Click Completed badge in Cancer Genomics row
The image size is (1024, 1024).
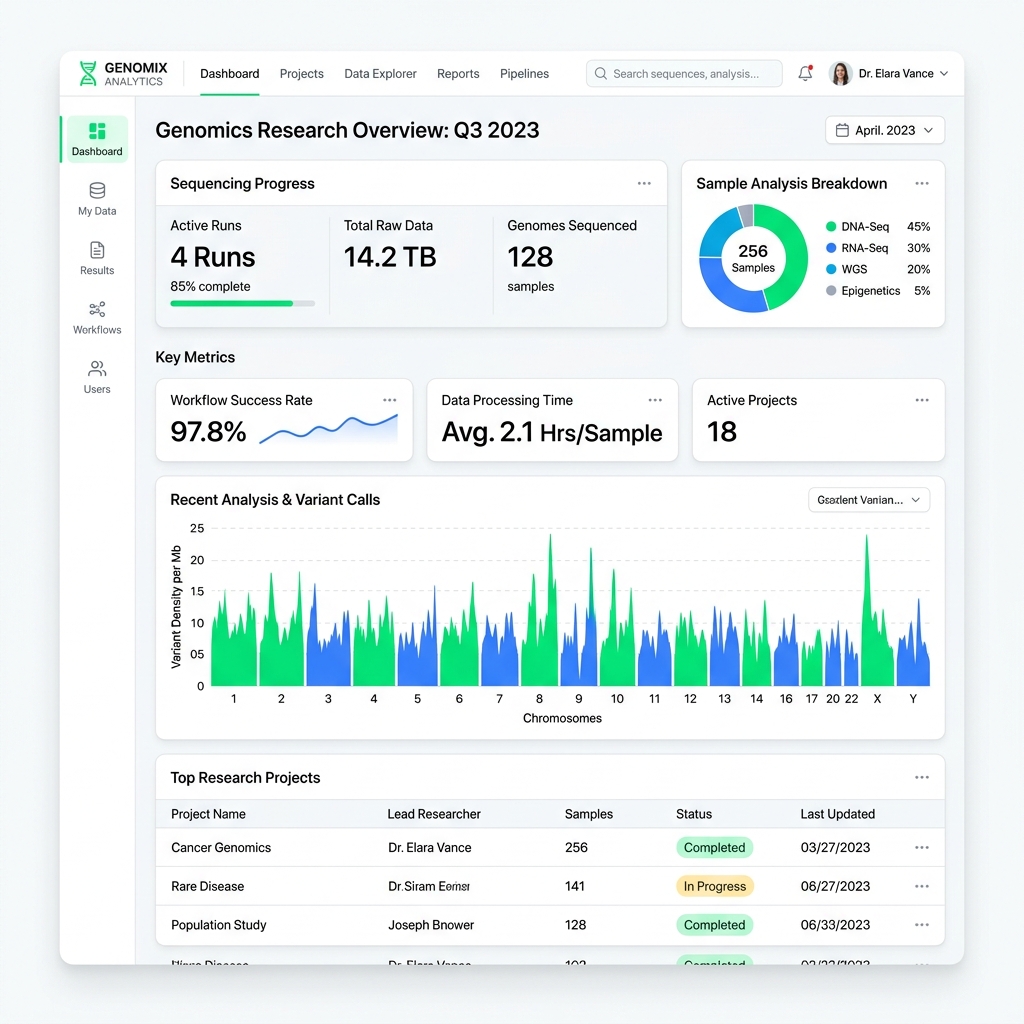coord(714,848)
